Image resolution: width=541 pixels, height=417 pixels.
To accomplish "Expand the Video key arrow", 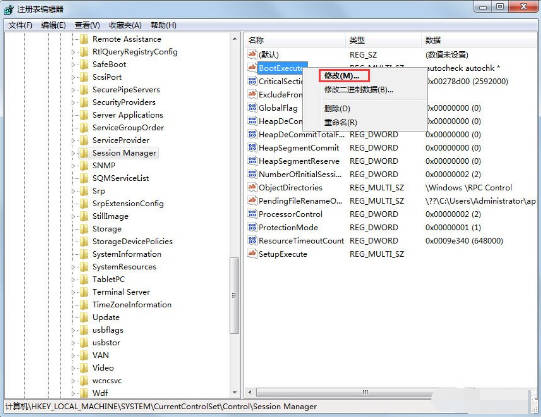I will tap(73, 368).
